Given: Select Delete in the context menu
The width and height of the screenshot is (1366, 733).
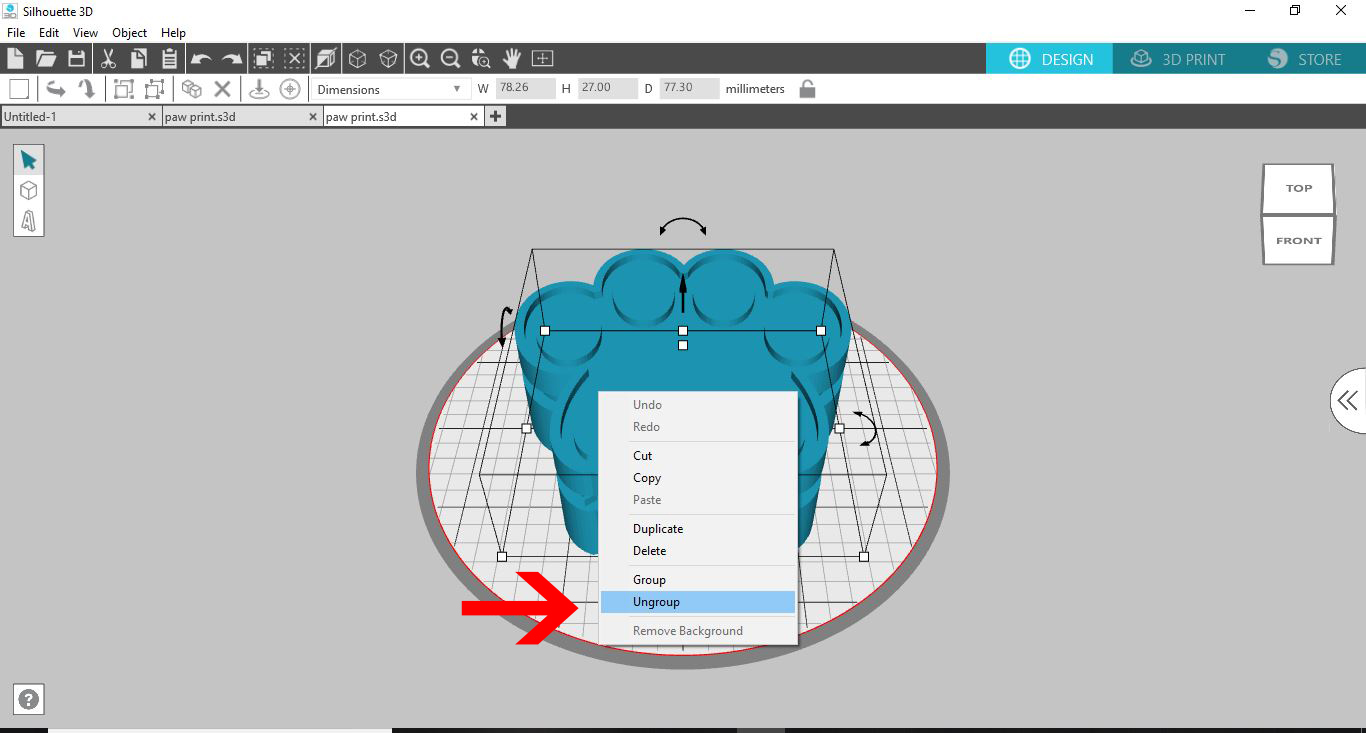Looking at the screenshot, I should [697, 551].
